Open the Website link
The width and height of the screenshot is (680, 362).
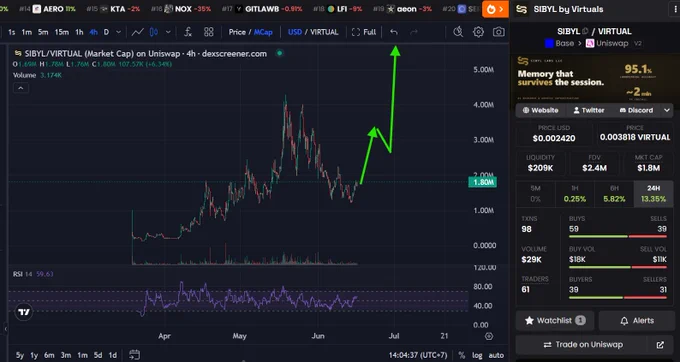pyautogui.click(x=540, y=110)
